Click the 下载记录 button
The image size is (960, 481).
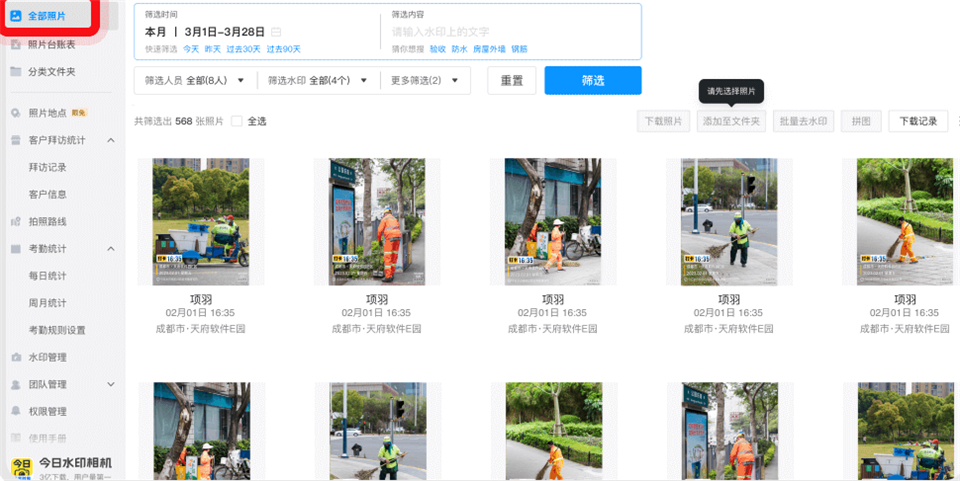(x=918, y=121)
